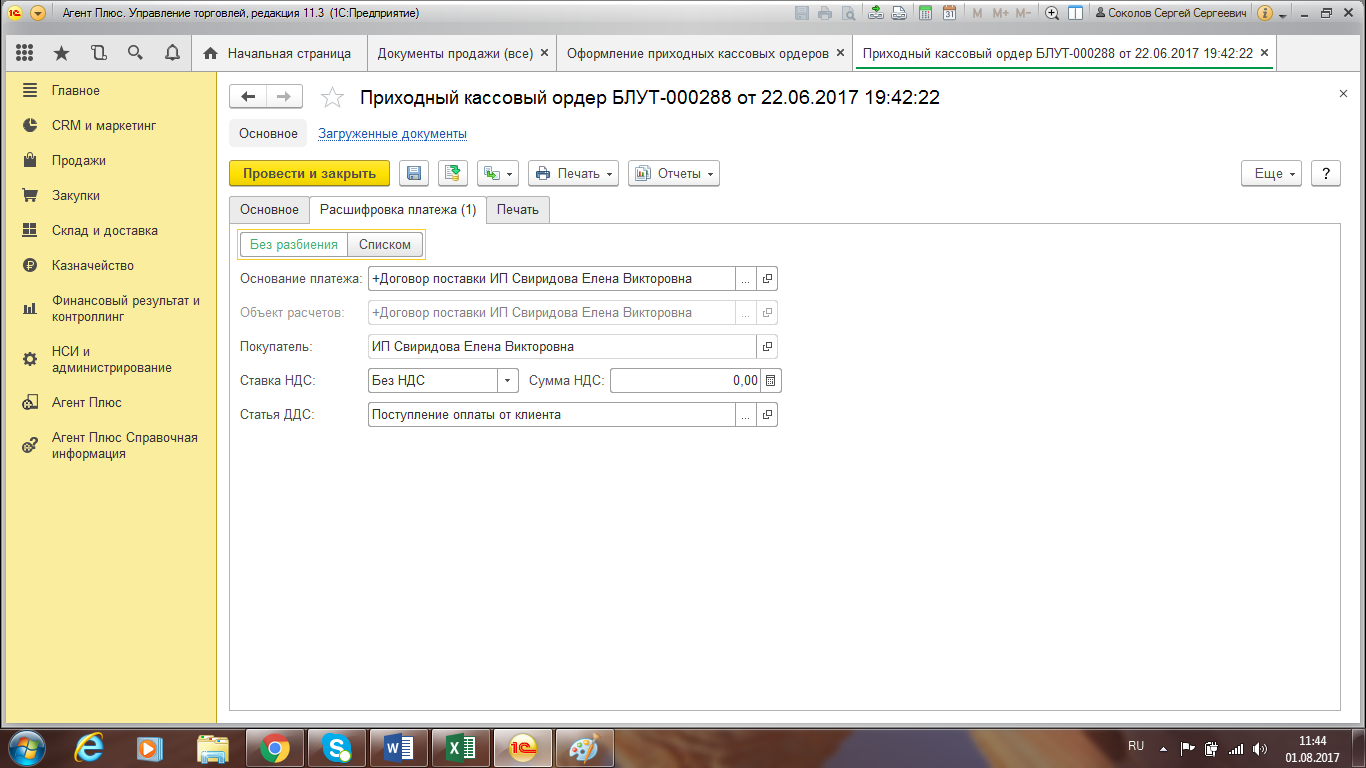Click the post document icon
1366x768 pixels.
453,173
